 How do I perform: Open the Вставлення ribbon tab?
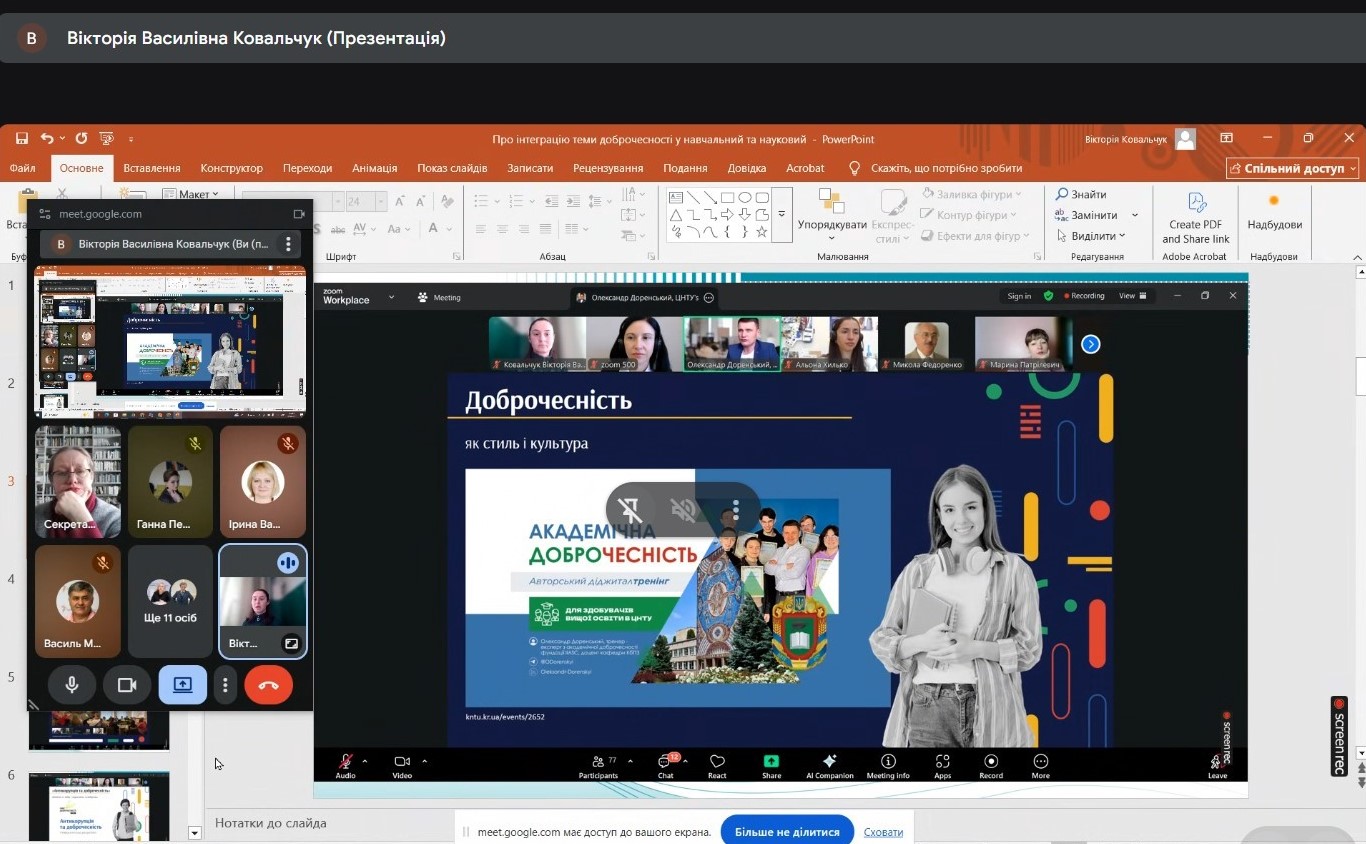[x=152, y=168]
